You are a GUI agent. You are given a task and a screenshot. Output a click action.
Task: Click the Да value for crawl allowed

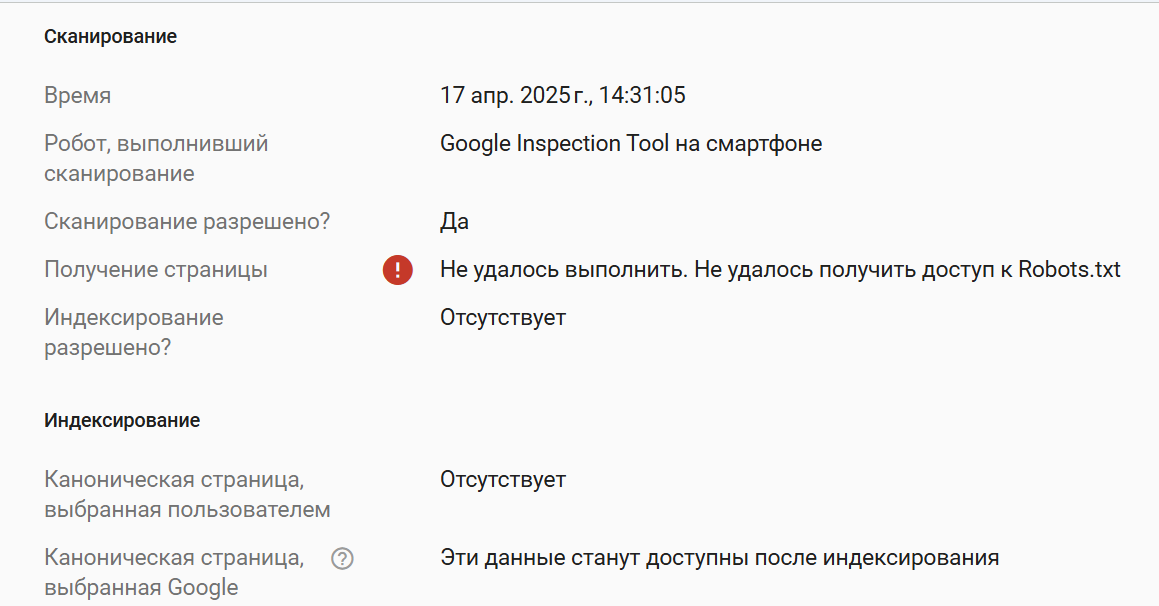pos(455,222)
